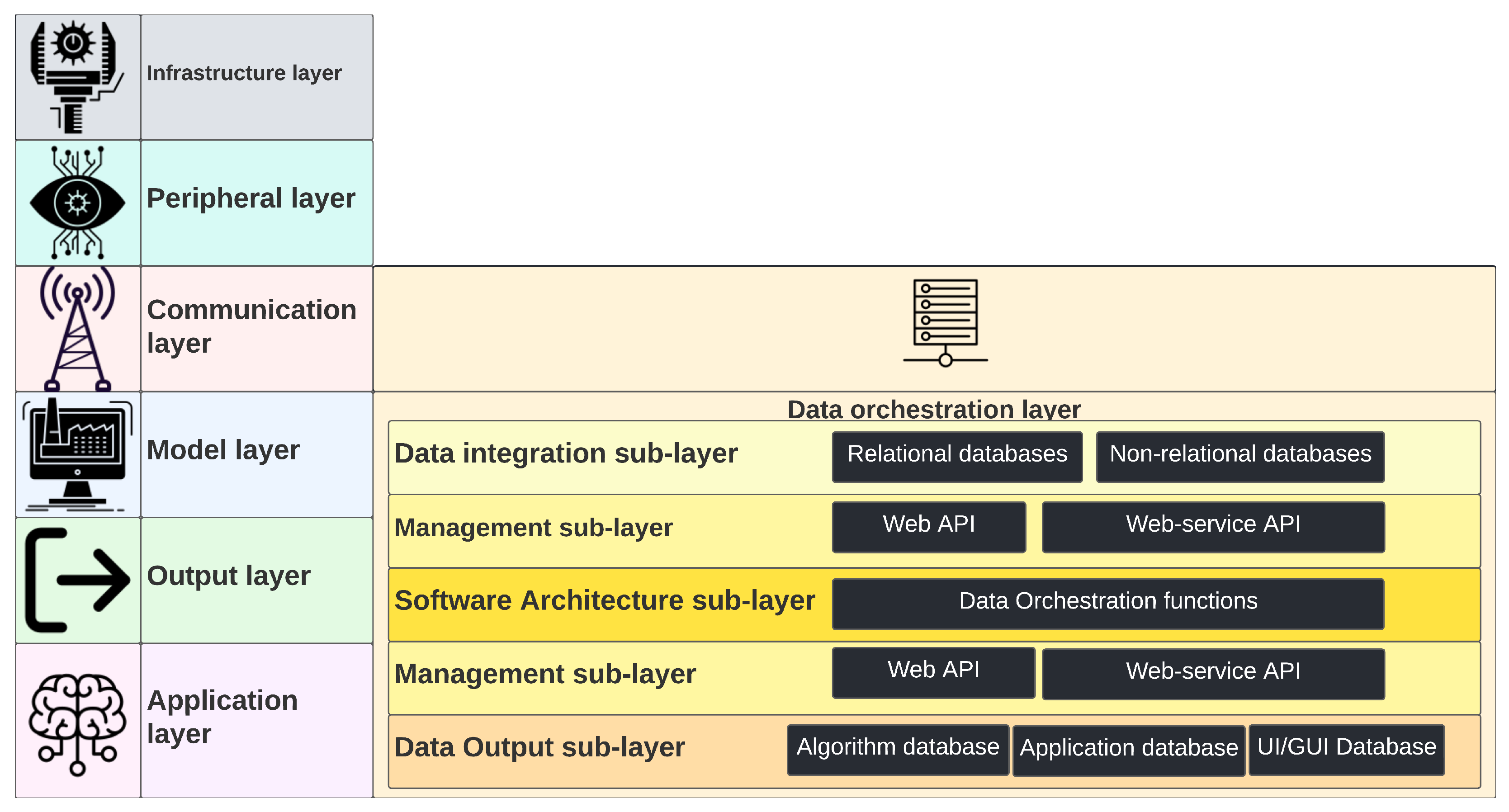Click the Software Architecture sub-layer yellow row
Screen dimensions: 1509x812
604,601
